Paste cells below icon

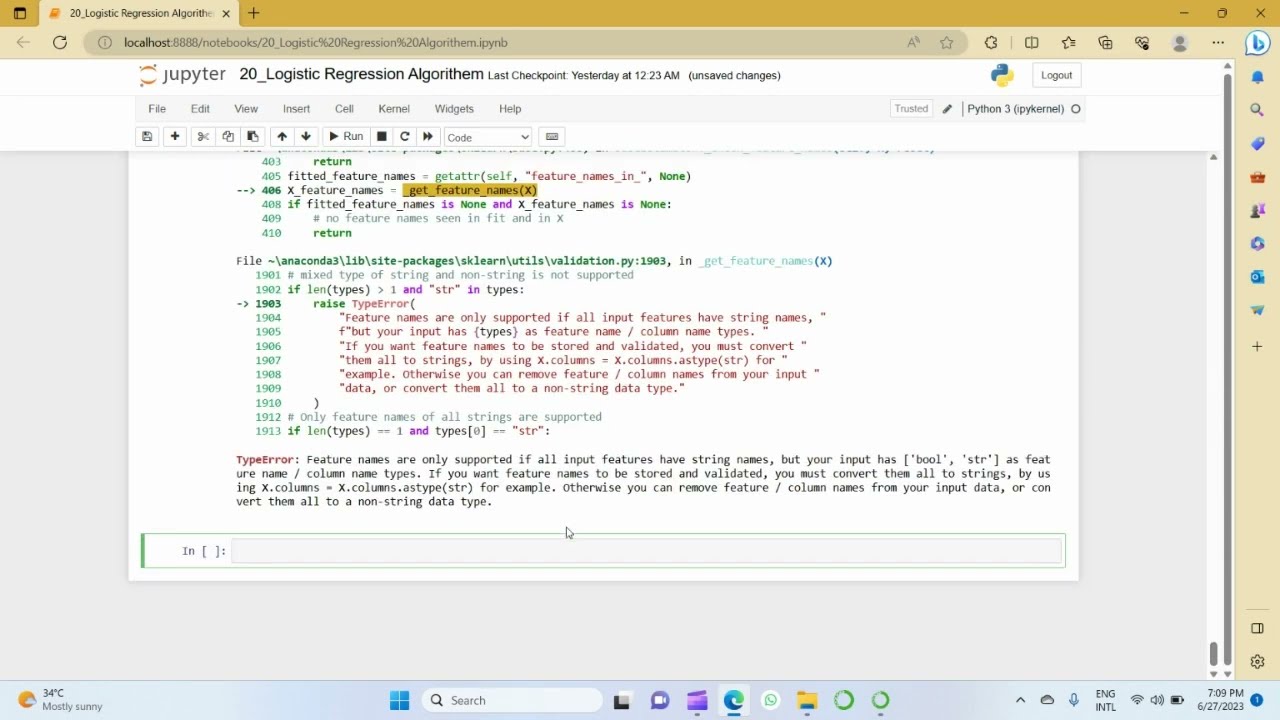253,137
